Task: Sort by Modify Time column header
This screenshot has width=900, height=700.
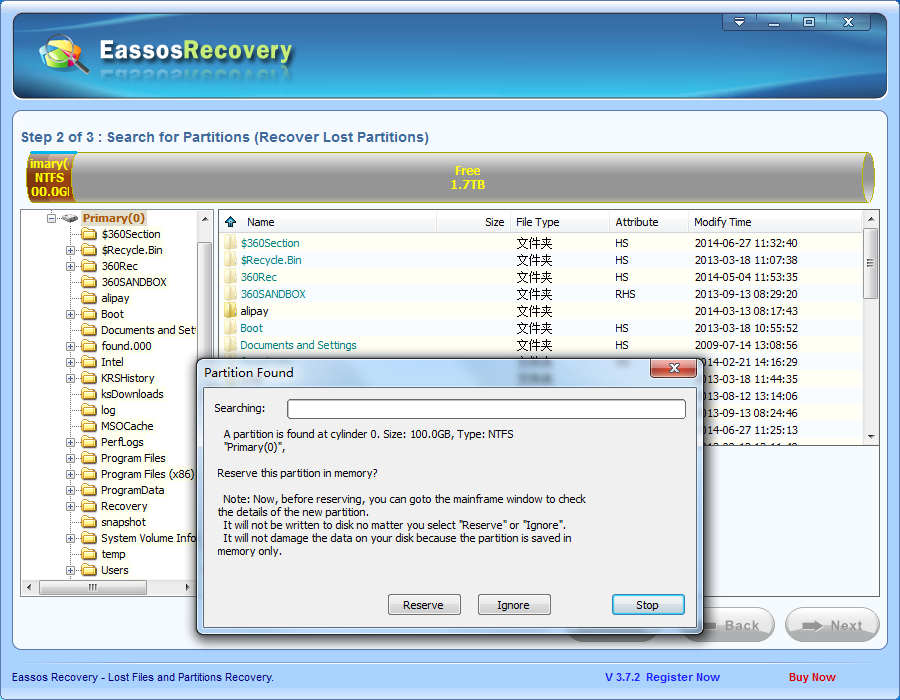Action: pos(775,222)
